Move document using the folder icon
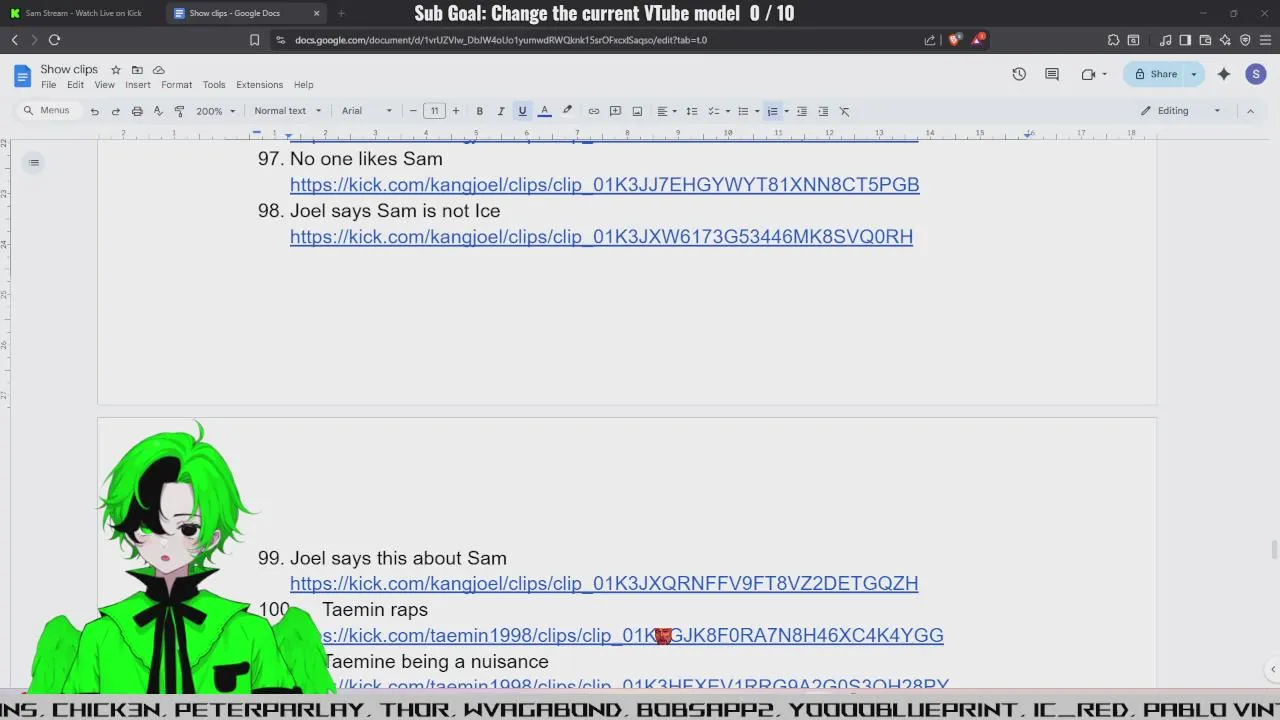Image resolution: width=1280 pixels, height=720 pixels. pyautogui.click(x=137, y=70)
